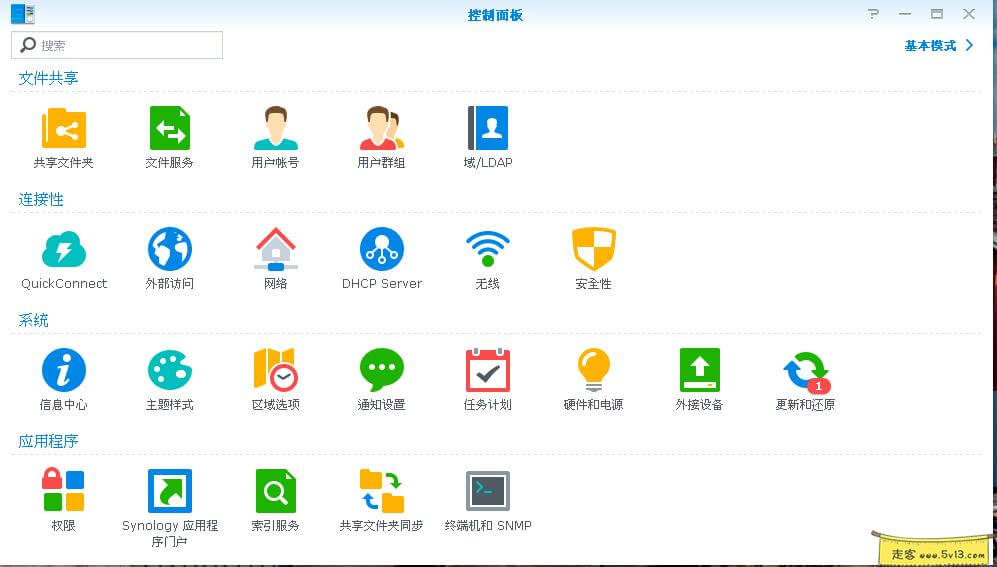Open 任务计划 task scheduler
This screenshot has height=567, width=997.
point(487,371)
